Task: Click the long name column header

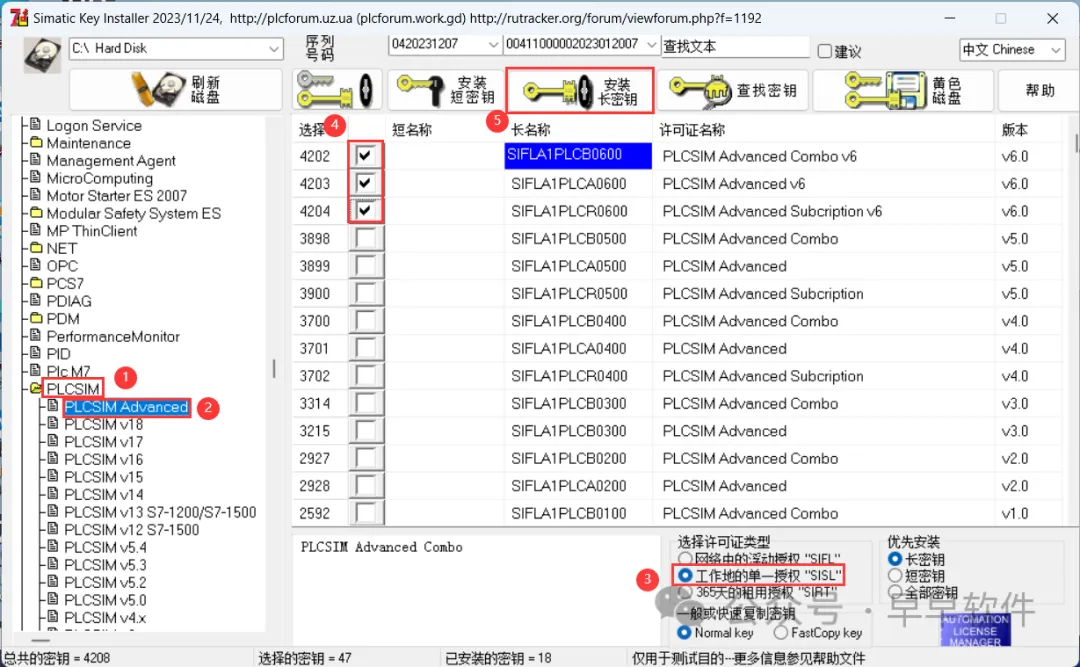Action: (x=579, y=130)
